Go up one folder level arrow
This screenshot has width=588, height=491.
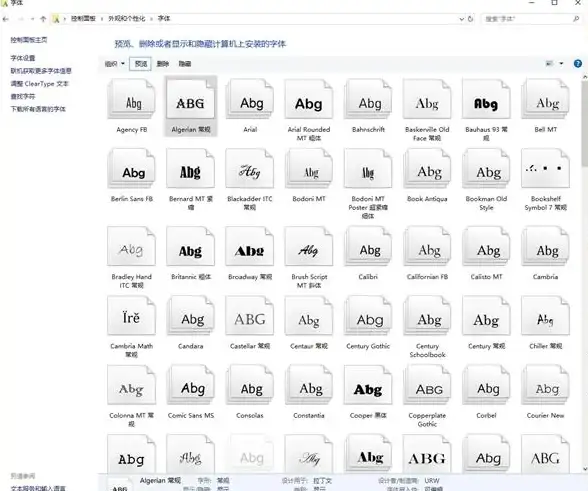[43, 19]
